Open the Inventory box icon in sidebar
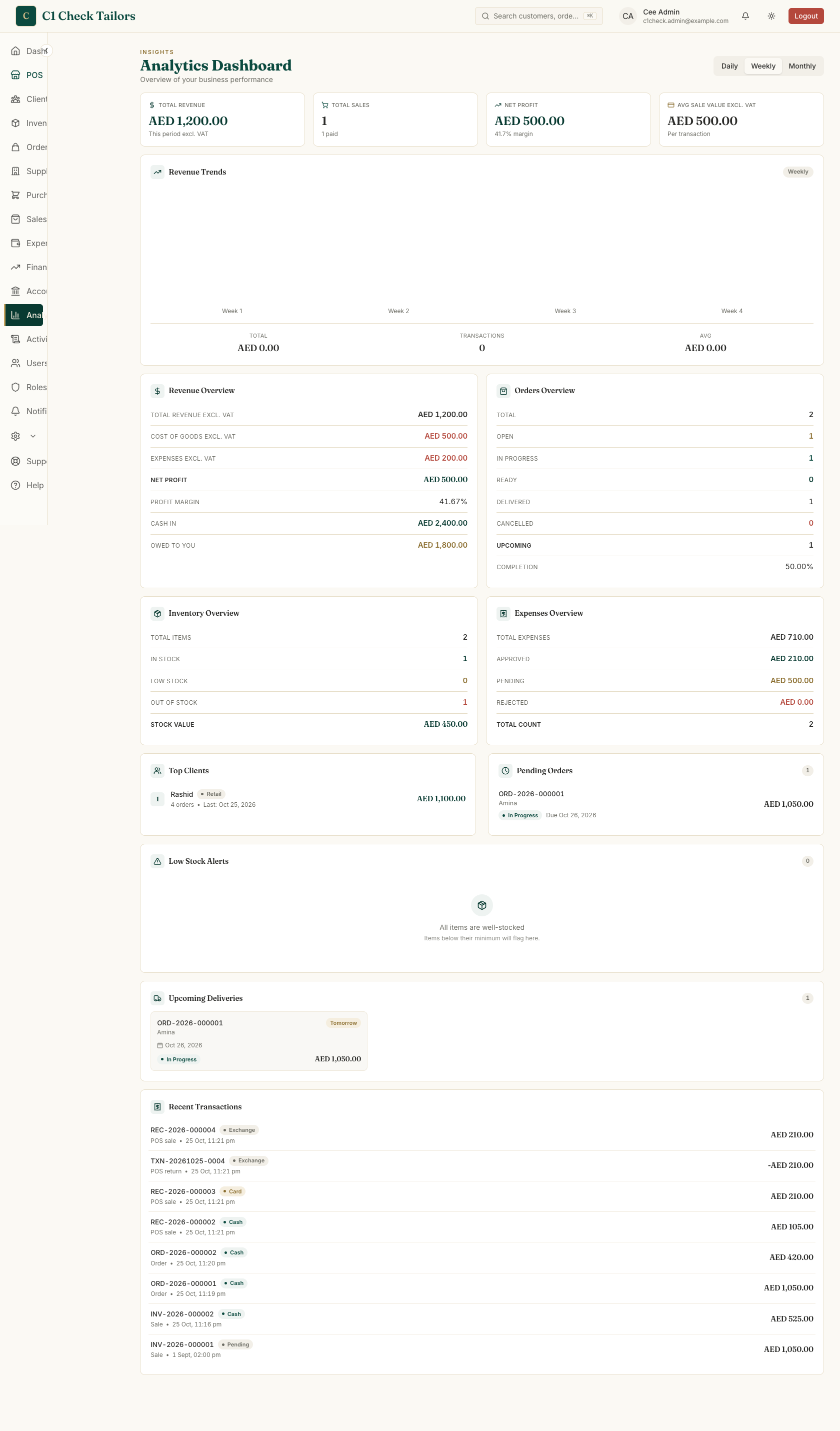The width and height of the screenshot is (840, 1431). tap(15, 123)
